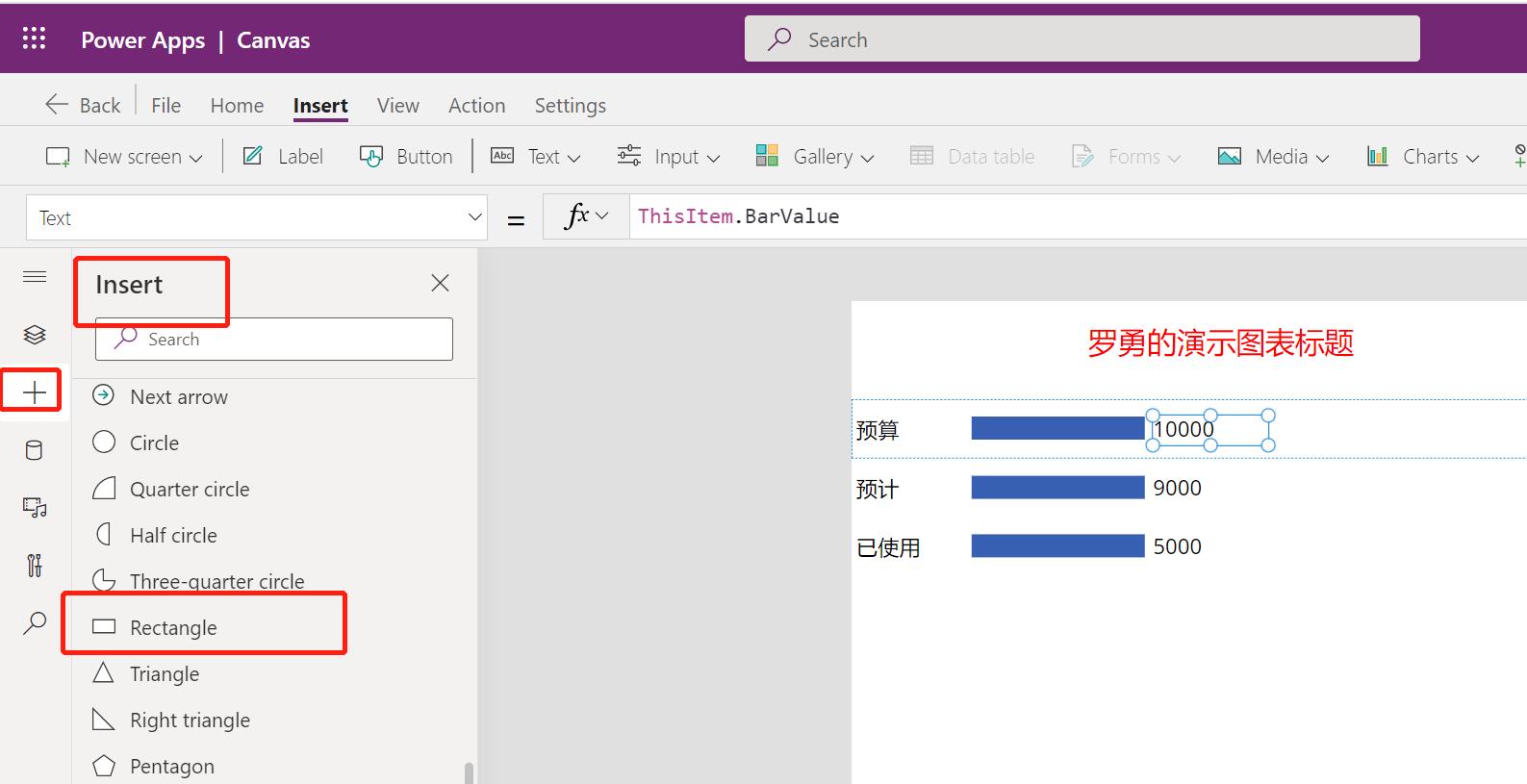Close the Insert panel

[440, 283]
